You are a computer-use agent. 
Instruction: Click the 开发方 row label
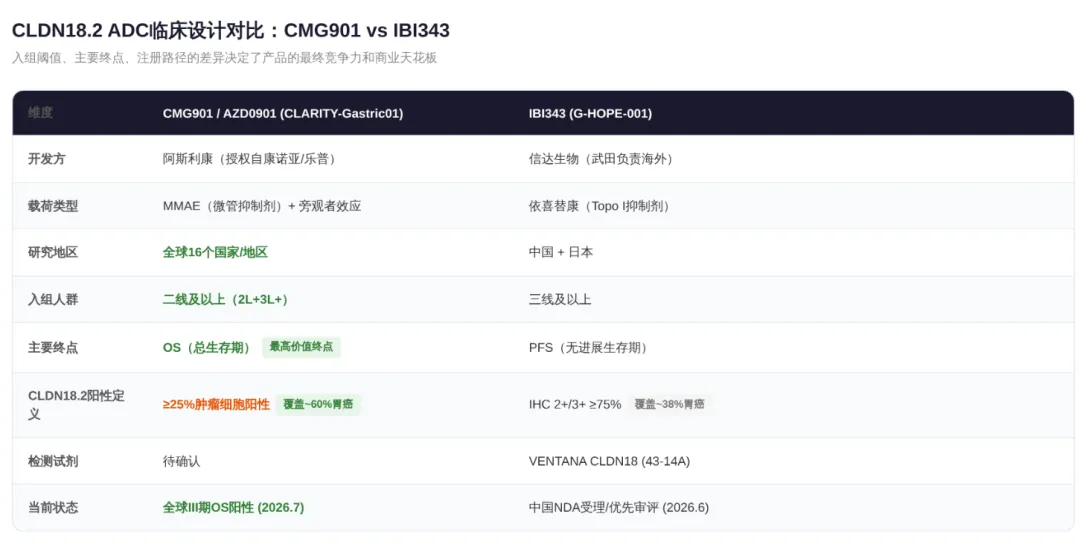[x=47, y=158]
